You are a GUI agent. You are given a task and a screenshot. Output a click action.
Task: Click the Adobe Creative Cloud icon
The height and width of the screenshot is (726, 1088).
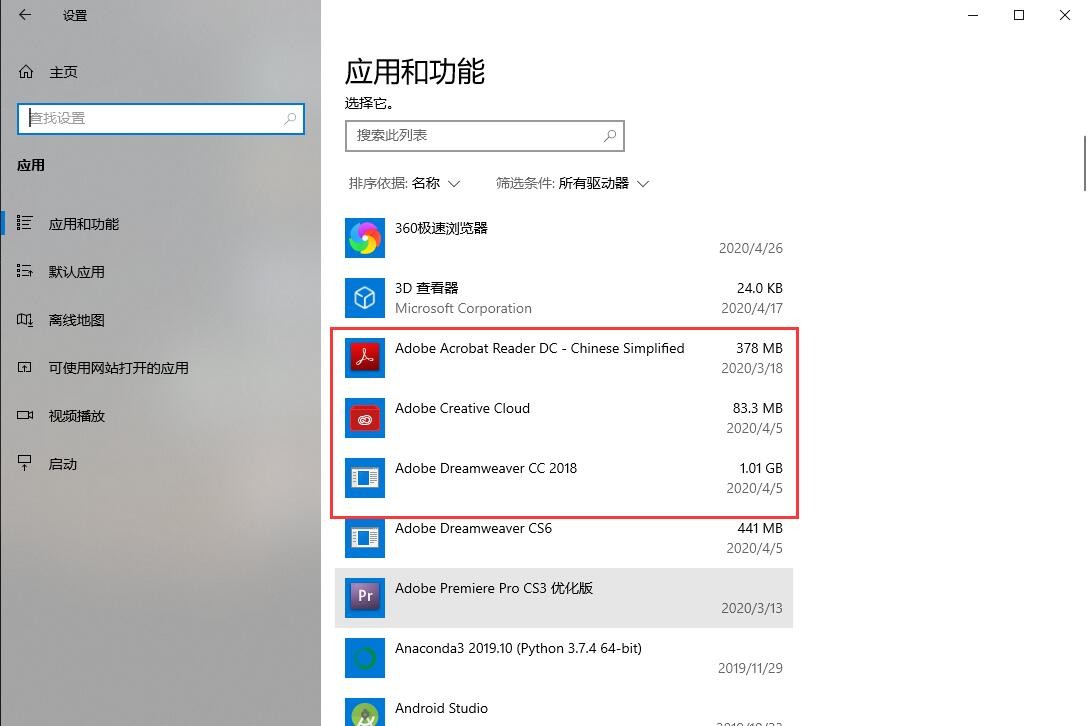(365, 418)
